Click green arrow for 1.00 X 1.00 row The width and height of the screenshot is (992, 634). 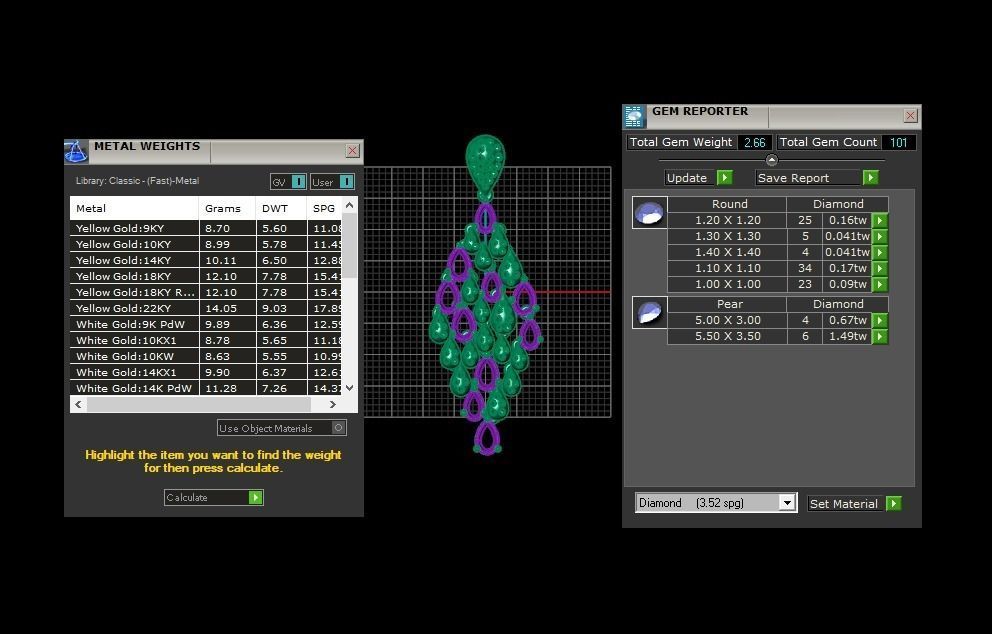[x=880, y=285]
